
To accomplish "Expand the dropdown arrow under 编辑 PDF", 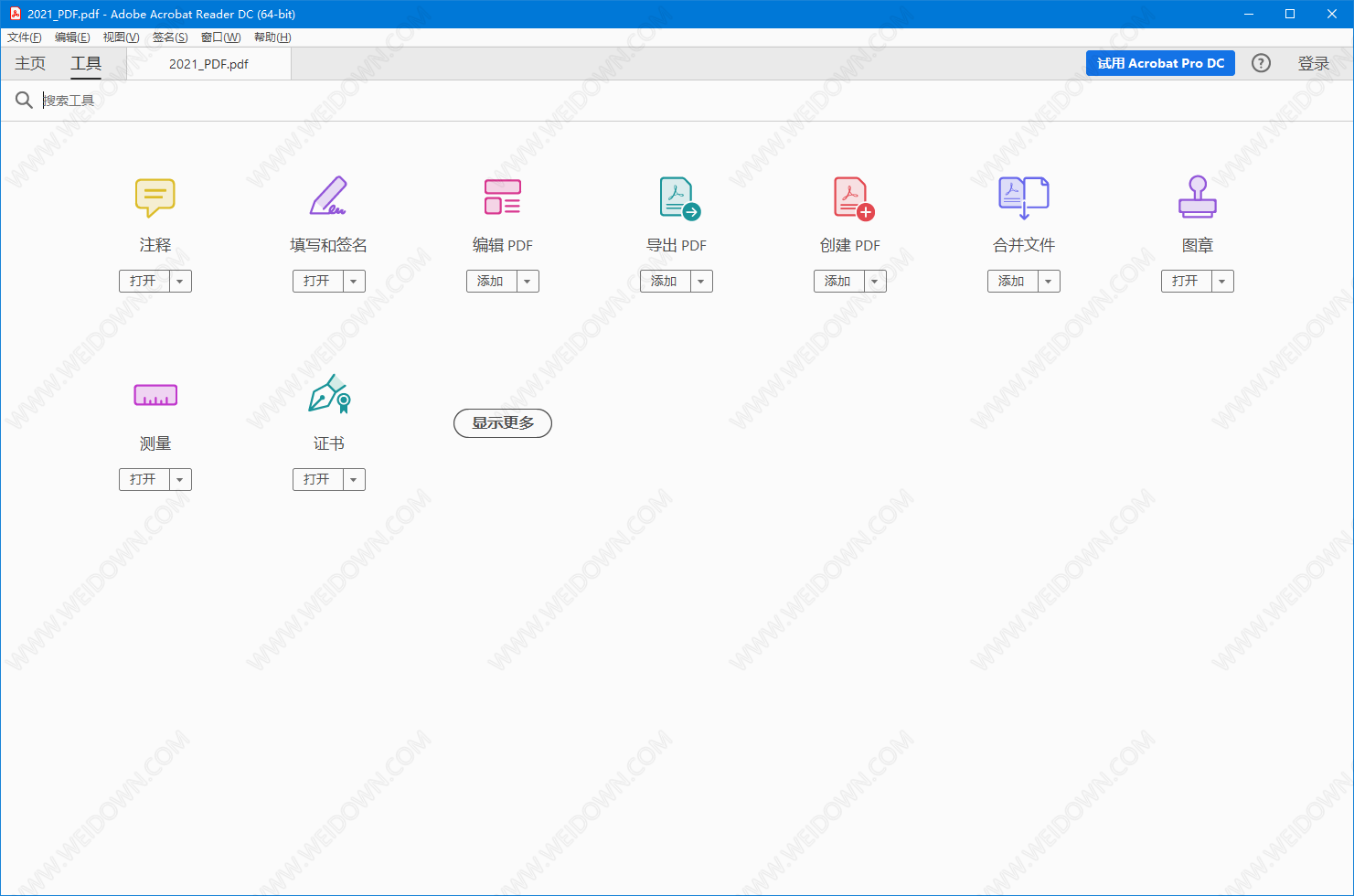I will tap(528, 282).
